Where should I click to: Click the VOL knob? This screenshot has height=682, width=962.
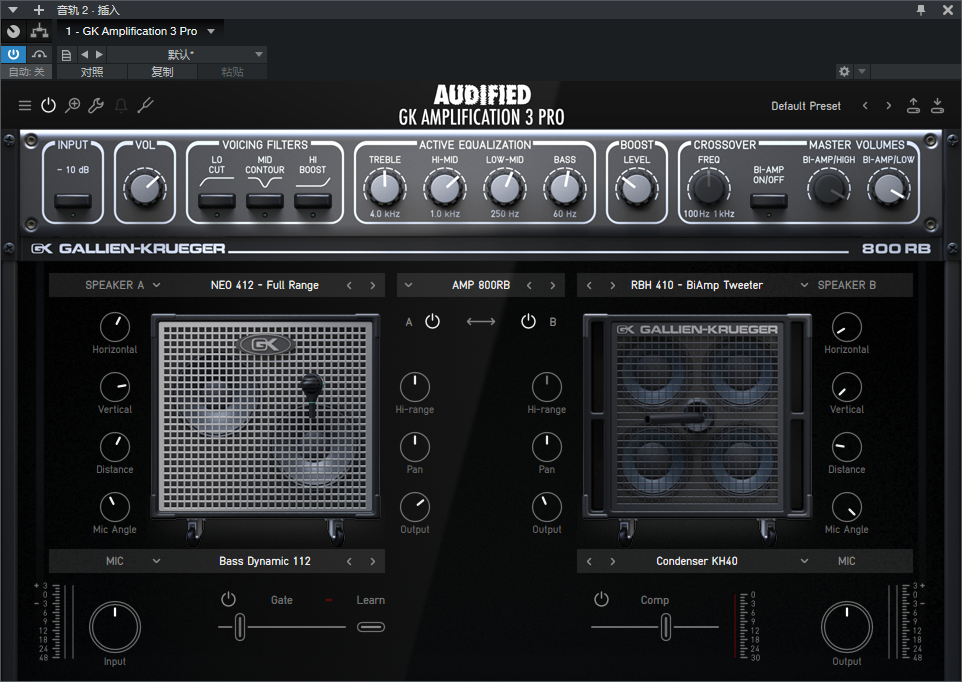(x=145, y=188)
